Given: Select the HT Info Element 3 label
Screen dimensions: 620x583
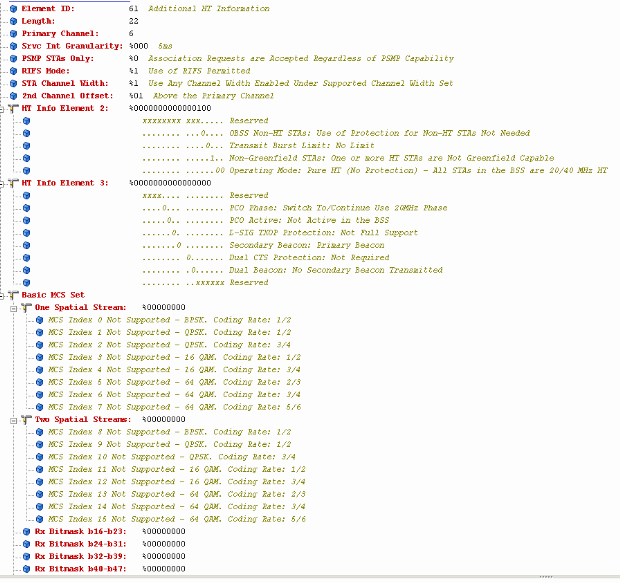Looking at the screenshot, I should coord(65,183).
